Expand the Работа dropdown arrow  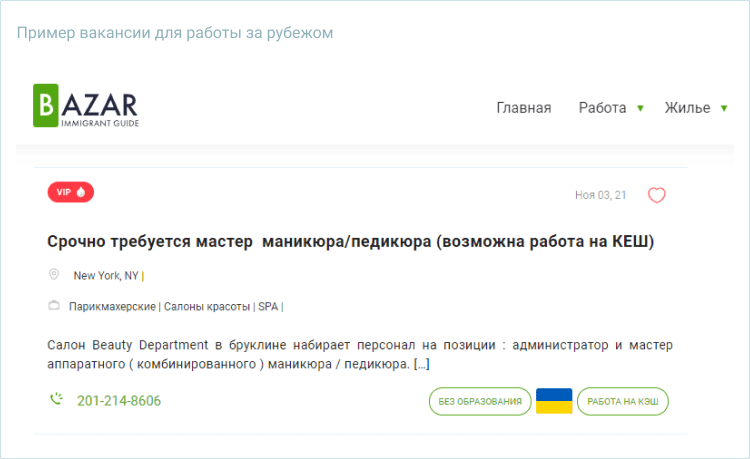click(x=640, y=109)
